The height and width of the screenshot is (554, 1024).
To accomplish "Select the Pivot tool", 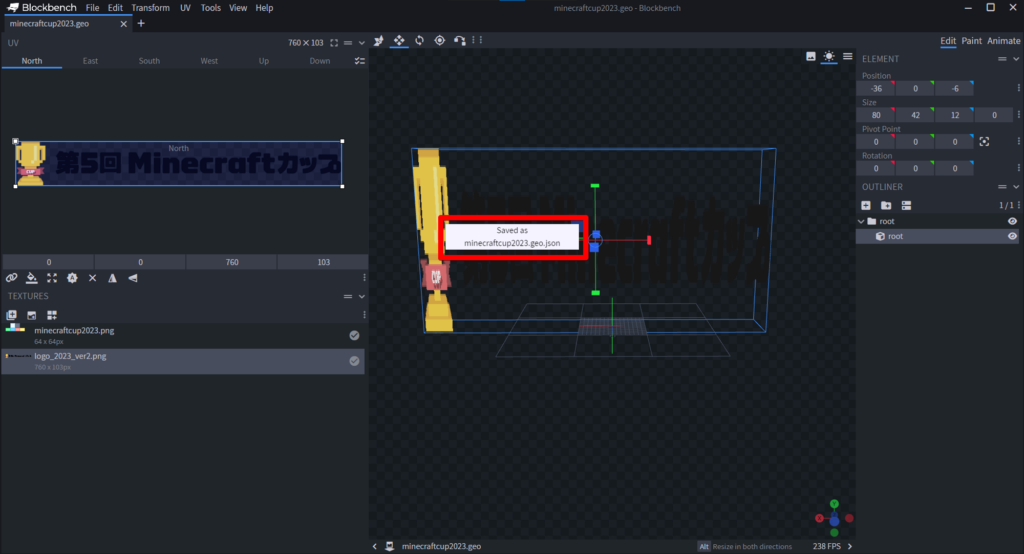I will tap(439, 40).
